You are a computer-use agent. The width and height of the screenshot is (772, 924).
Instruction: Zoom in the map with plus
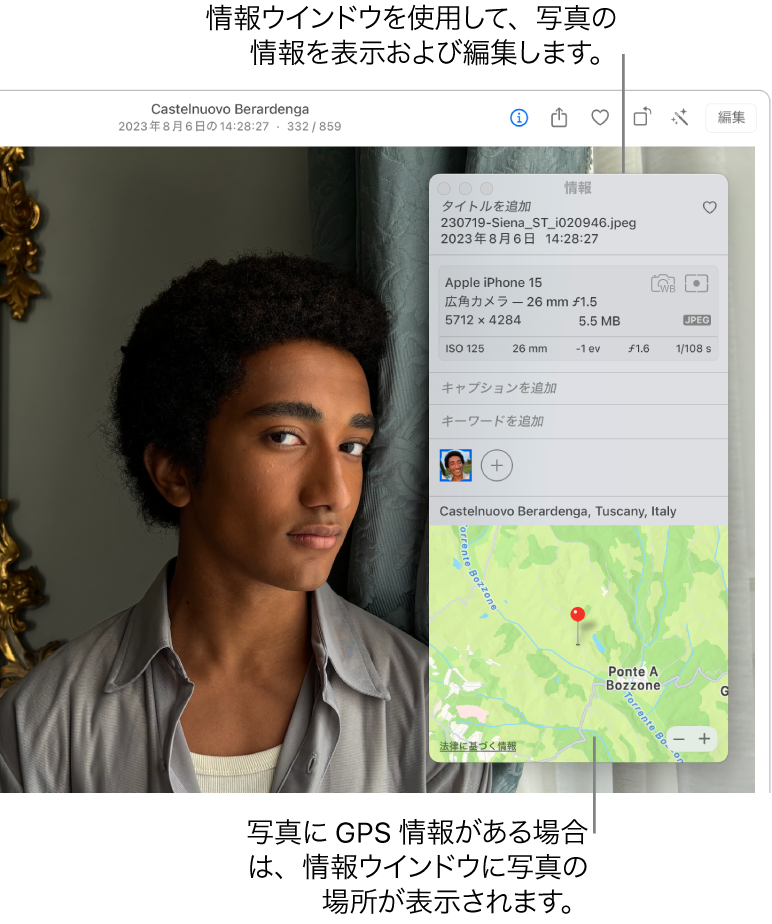704,739
